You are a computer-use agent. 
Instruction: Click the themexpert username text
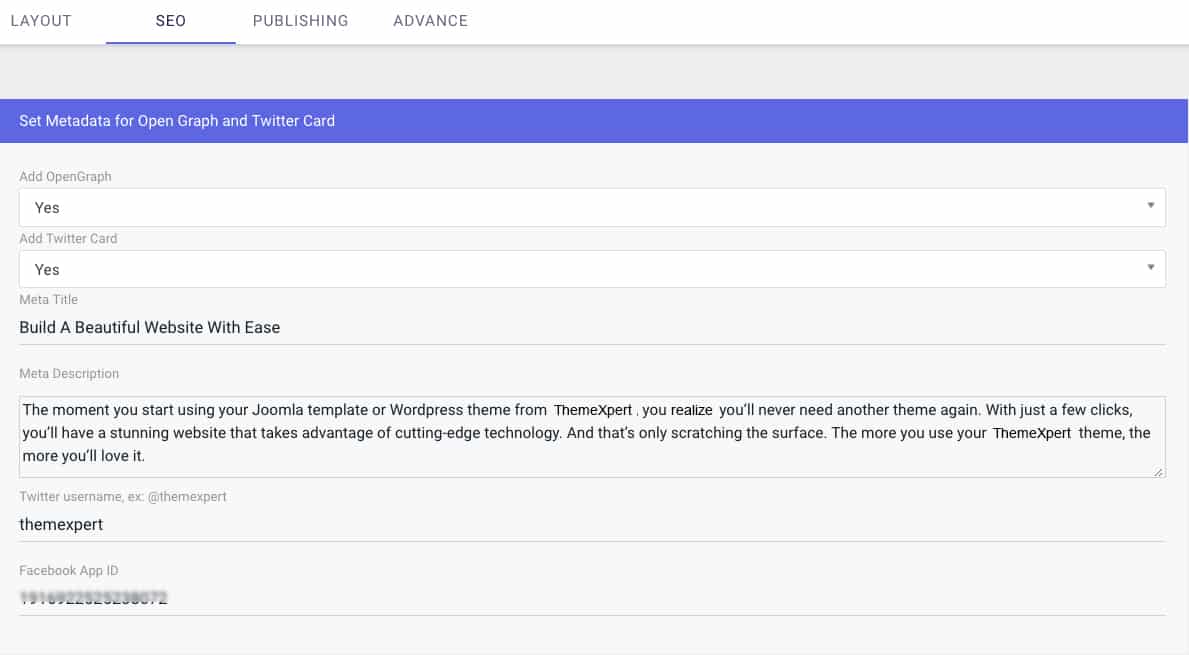click(x=60, y=524)
